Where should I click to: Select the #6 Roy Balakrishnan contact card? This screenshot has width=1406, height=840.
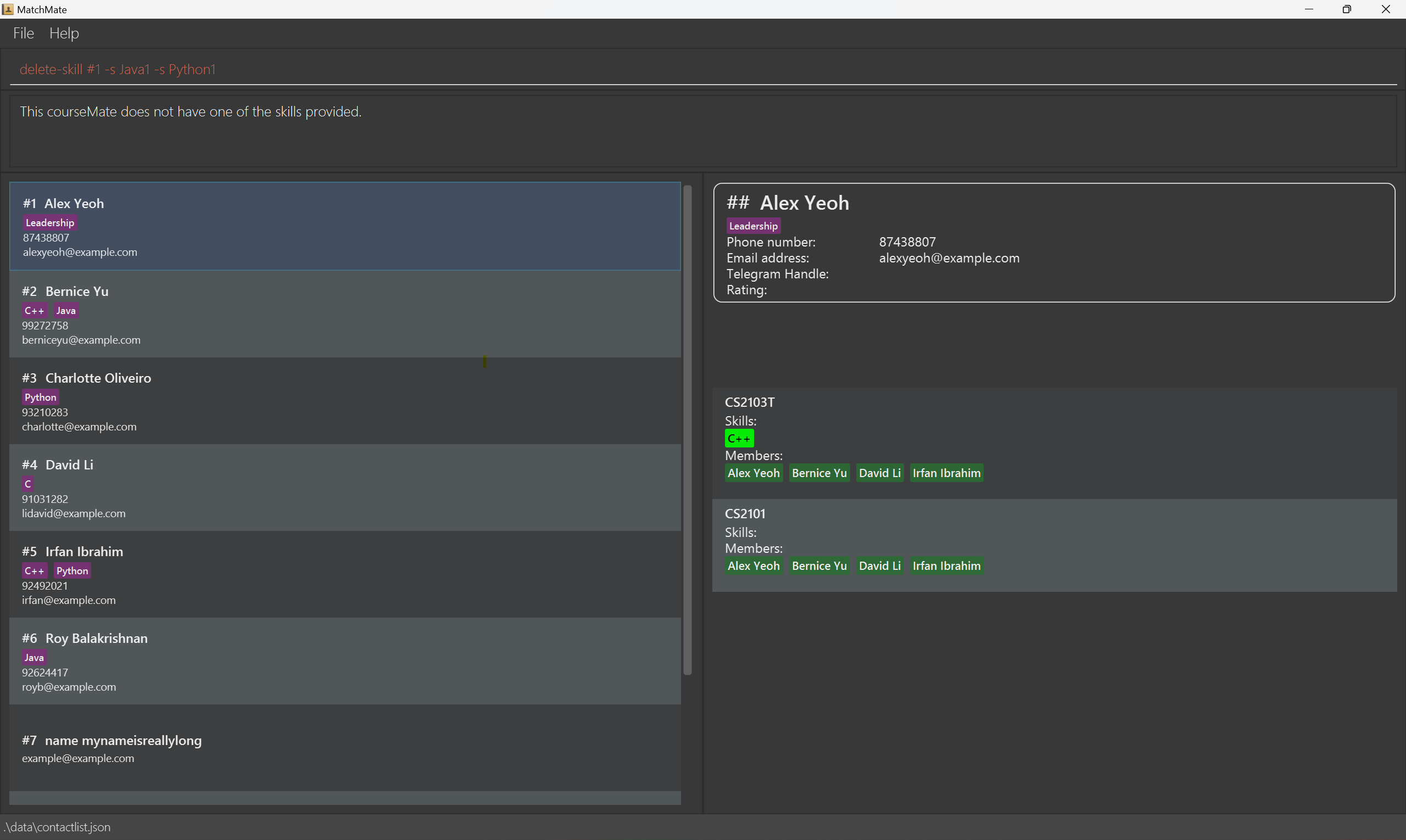click(345, 660)
